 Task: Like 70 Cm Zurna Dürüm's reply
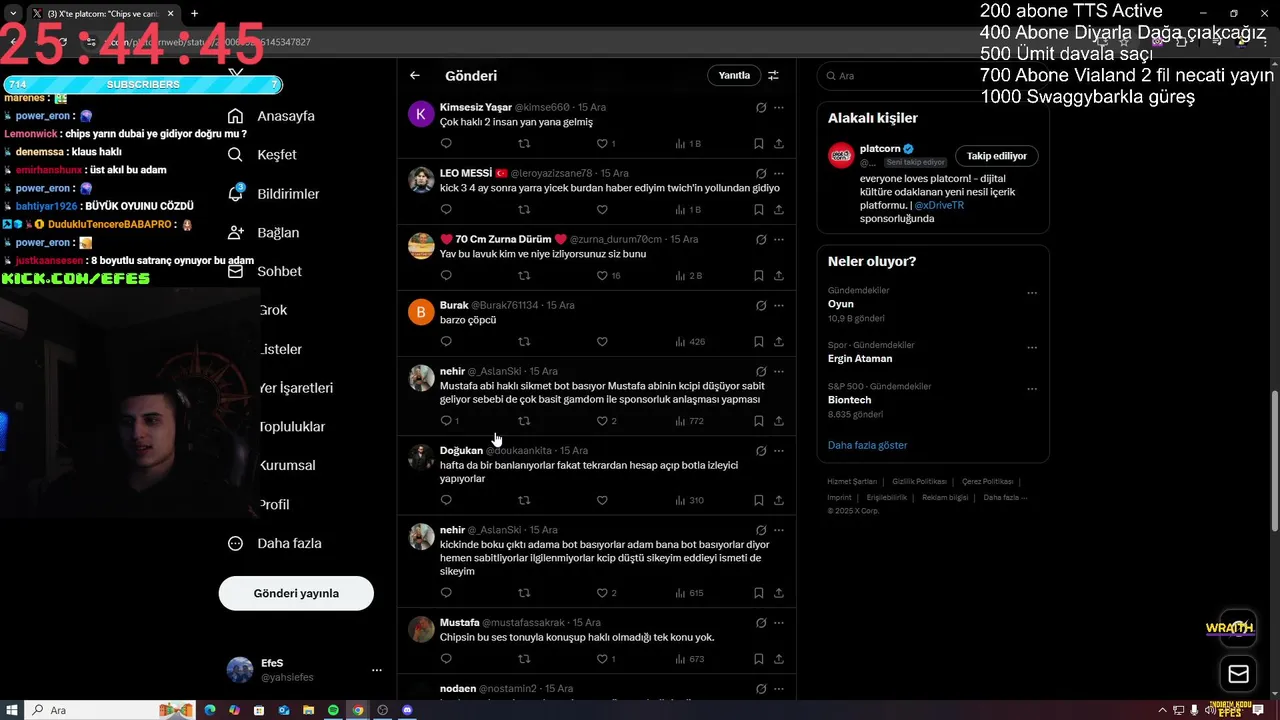602,276
